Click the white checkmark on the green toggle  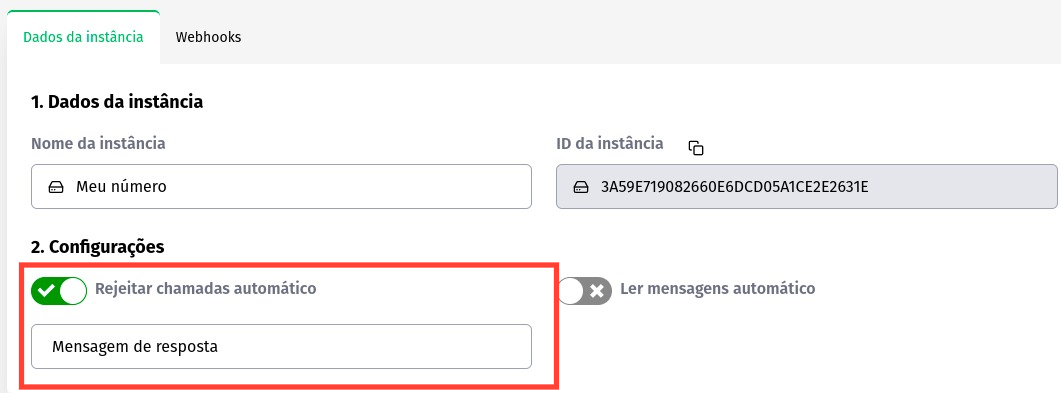[x=46, y=291]
